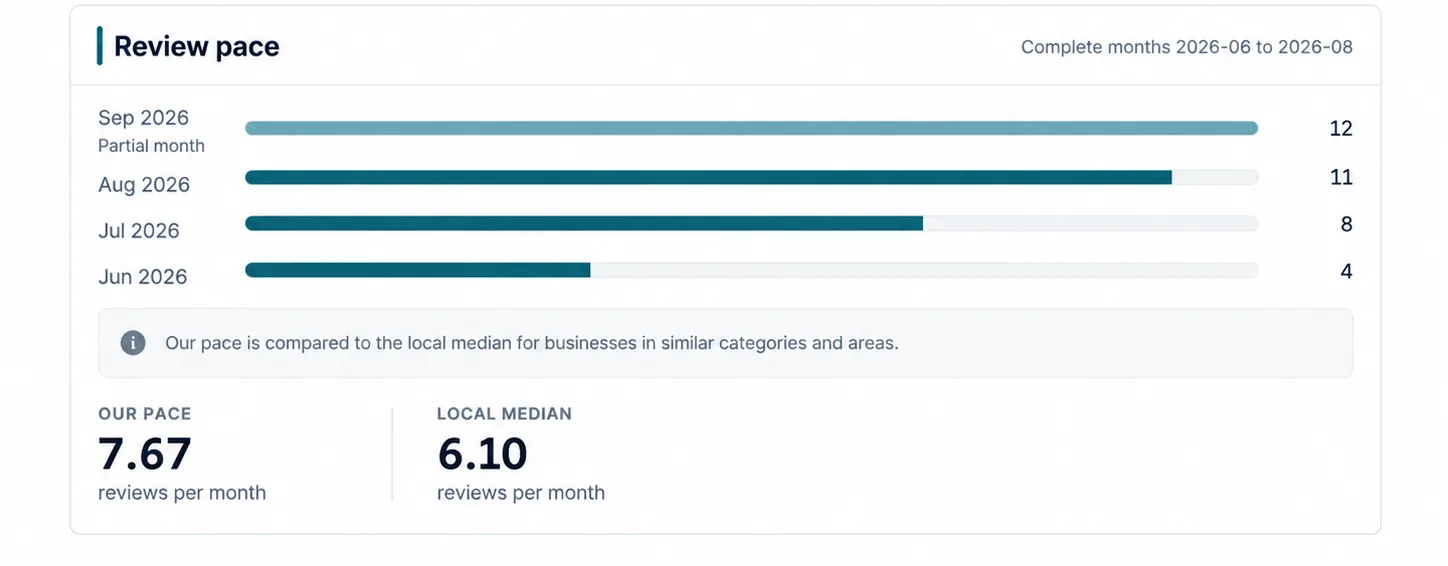
Task: Click the 'Partial month' caption
Action: click(x=151, y=146)
